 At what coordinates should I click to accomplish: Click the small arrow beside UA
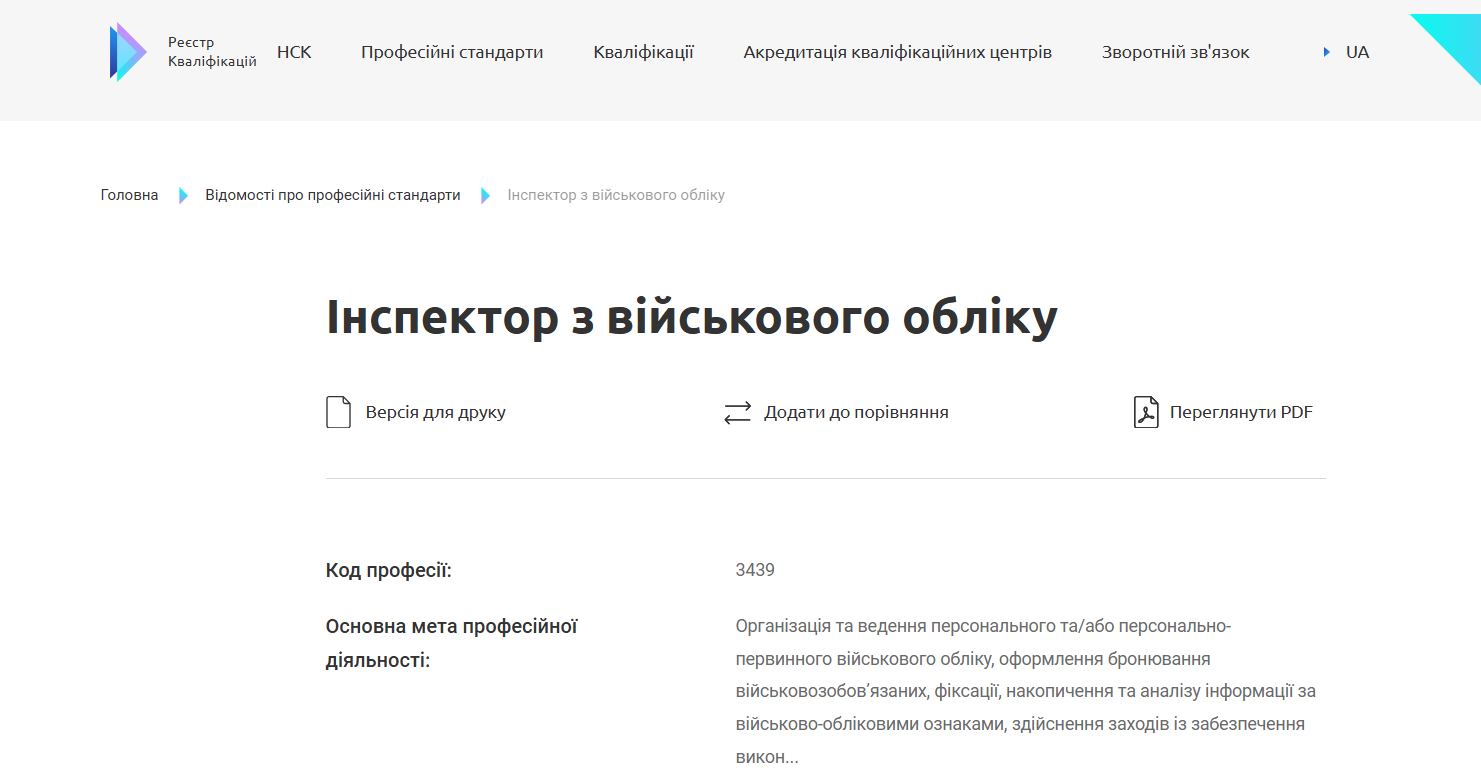pos(1326,52)
